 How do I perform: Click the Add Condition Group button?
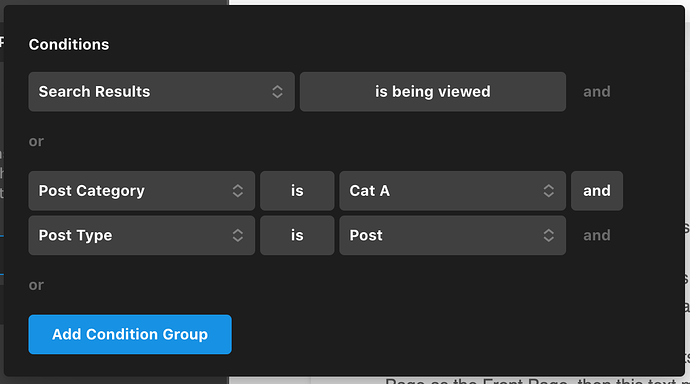click(x=130, y=334)
